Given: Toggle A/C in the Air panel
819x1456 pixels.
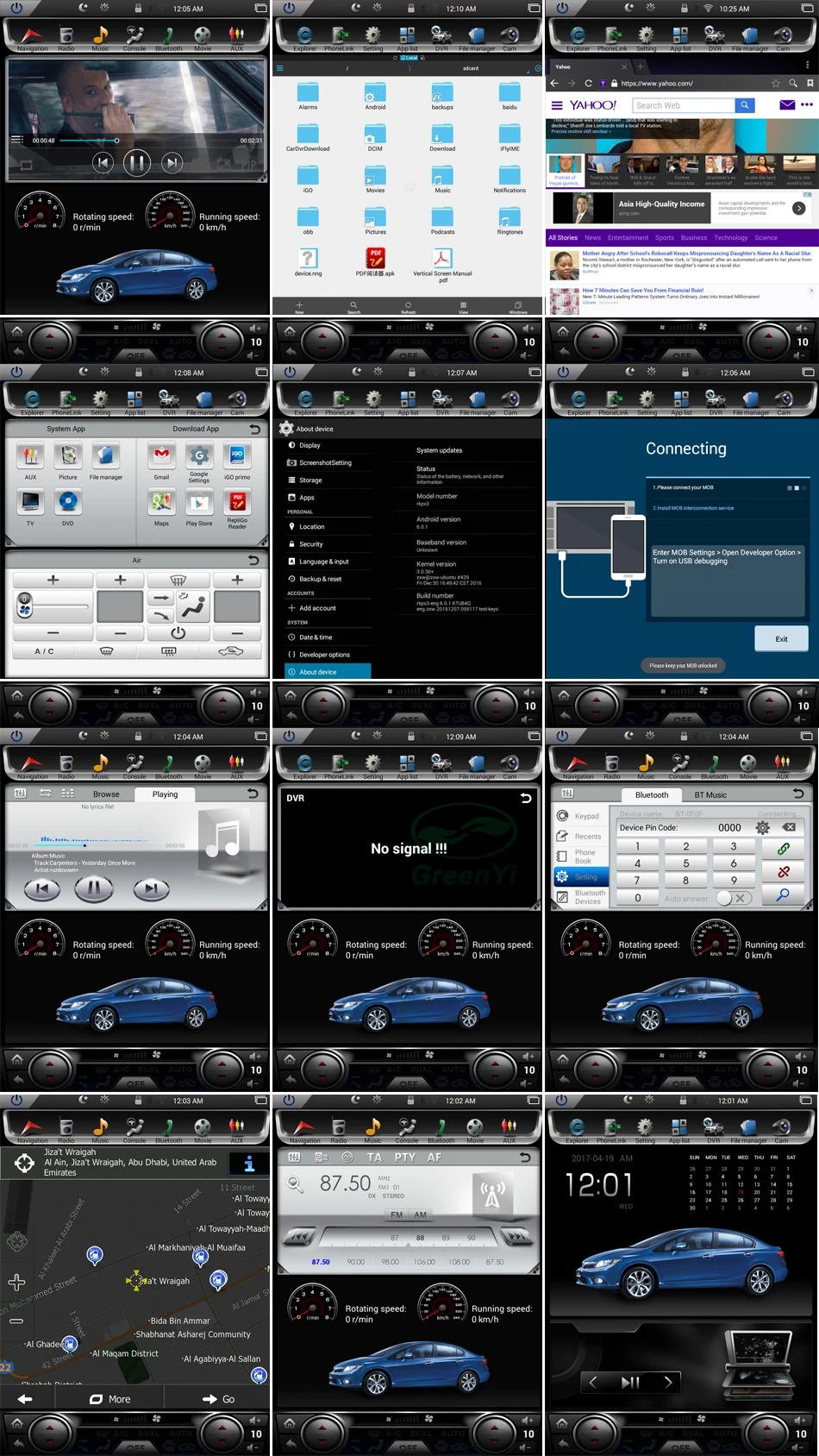Looking at the screenshot, I should 44,651.
